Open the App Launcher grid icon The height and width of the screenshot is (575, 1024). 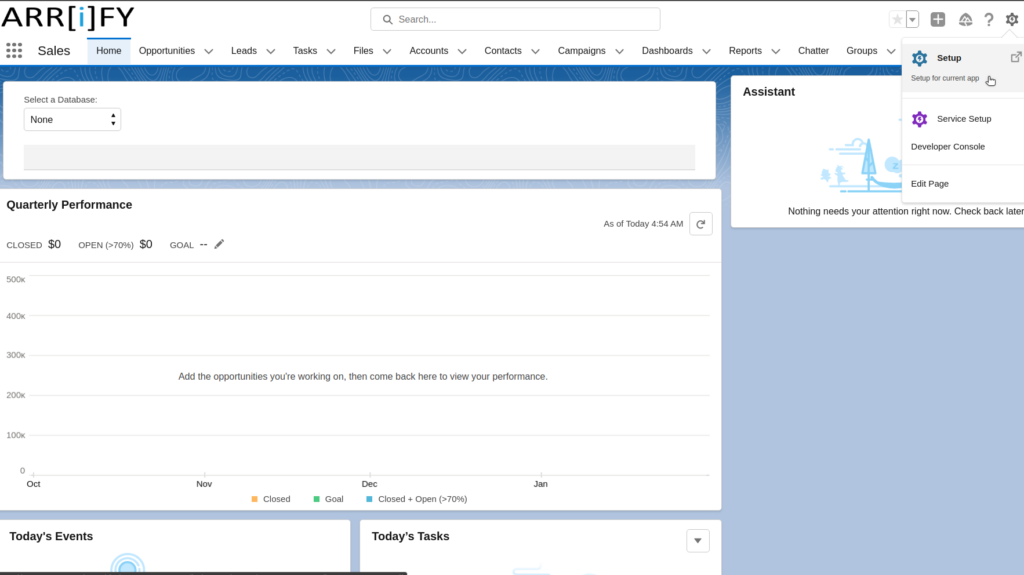[14, 50]
